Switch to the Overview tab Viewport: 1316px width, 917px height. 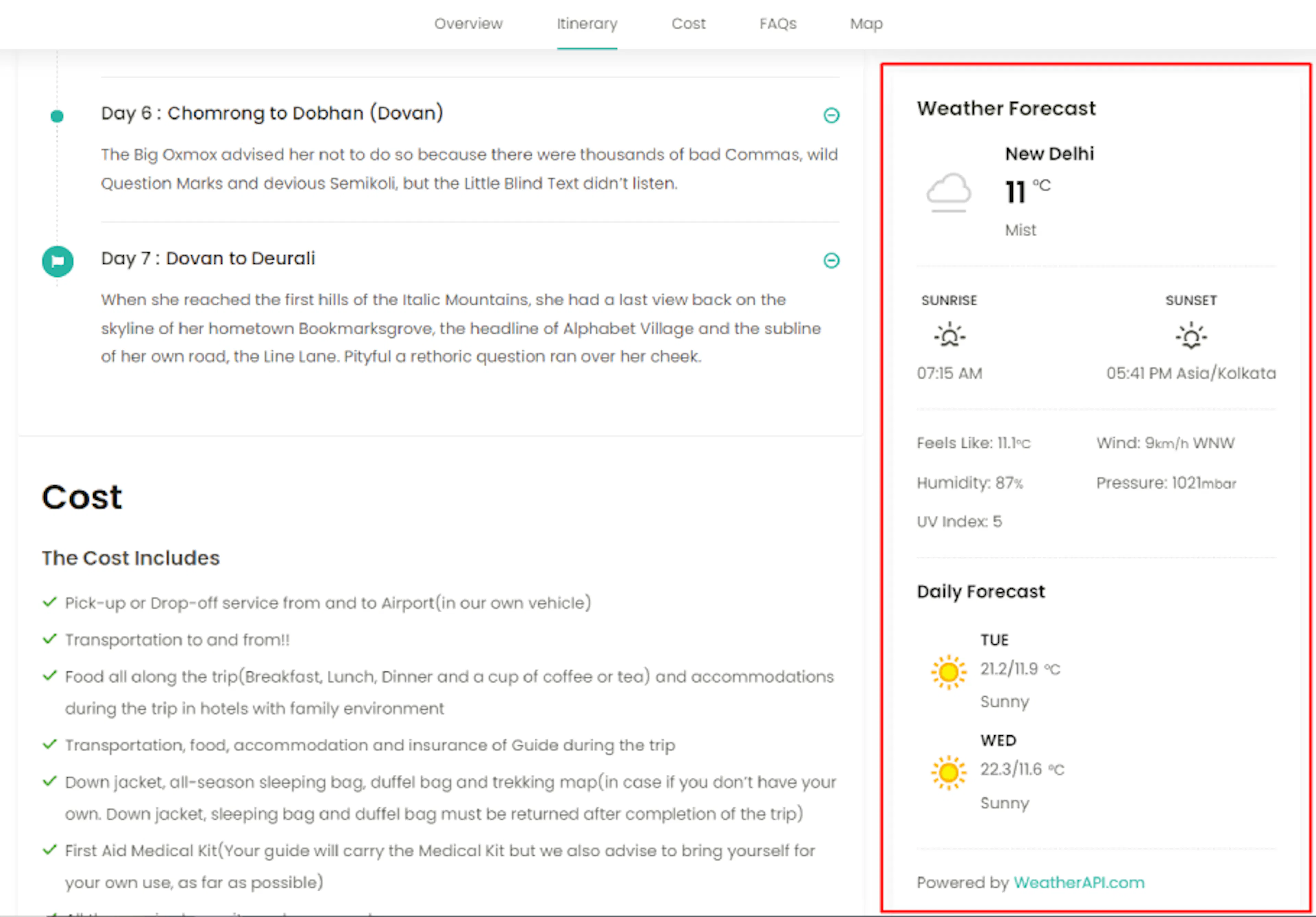pyautogui.click(x=468, y=24)
